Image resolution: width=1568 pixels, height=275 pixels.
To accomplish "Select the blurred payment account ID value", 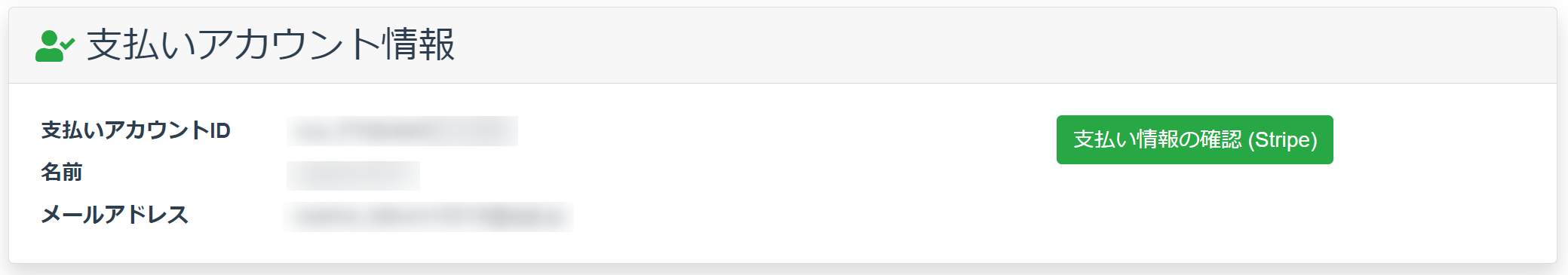I will pos(402,131).
